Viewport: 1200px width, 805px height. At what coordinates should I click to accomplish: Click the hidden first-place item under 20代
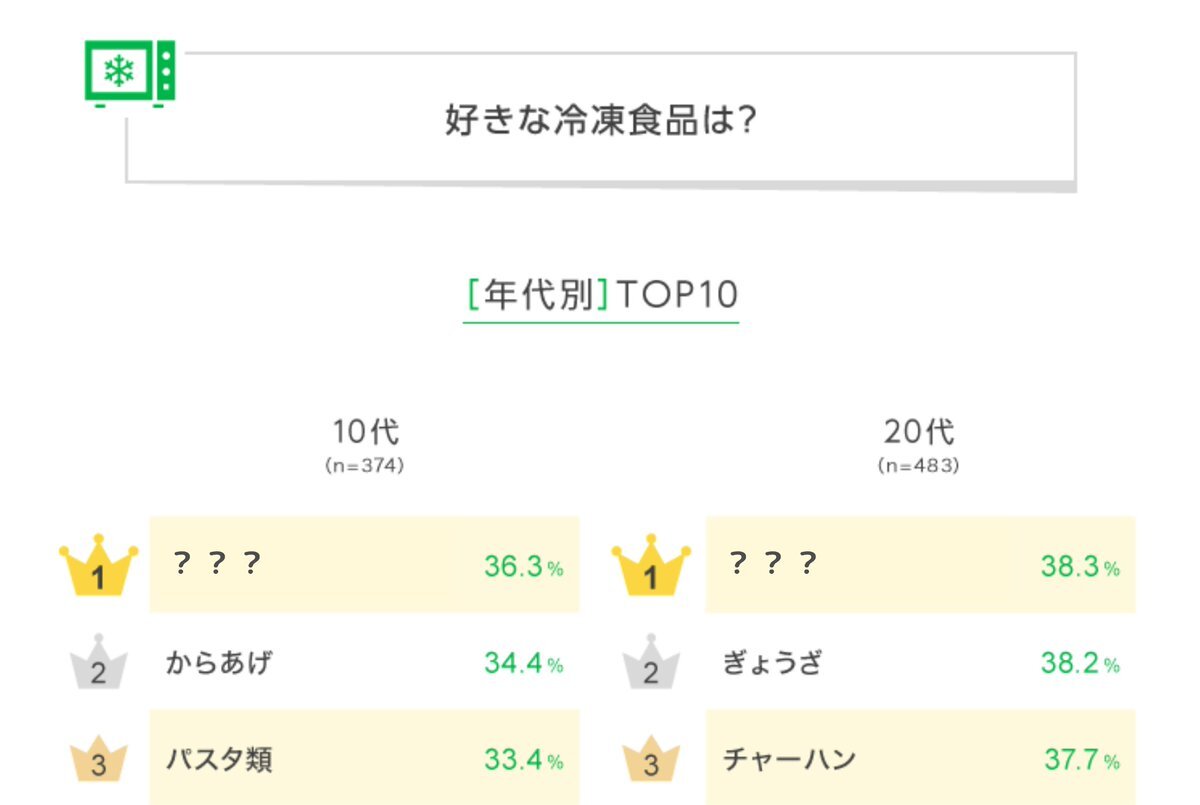(773, 565)
